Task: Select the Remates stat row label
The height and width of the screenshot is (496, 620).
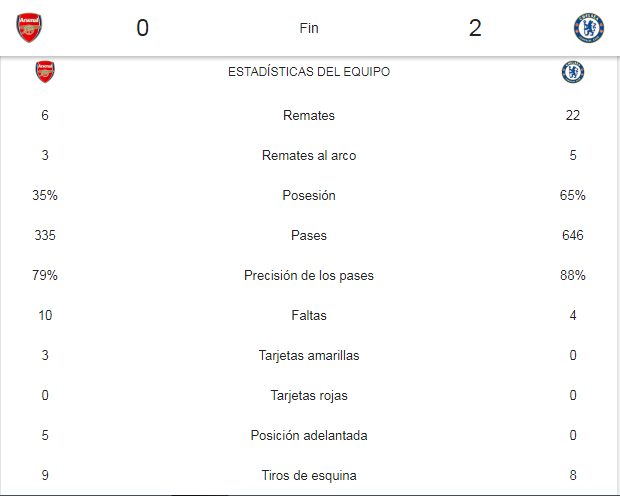Action: coord(309,115)
